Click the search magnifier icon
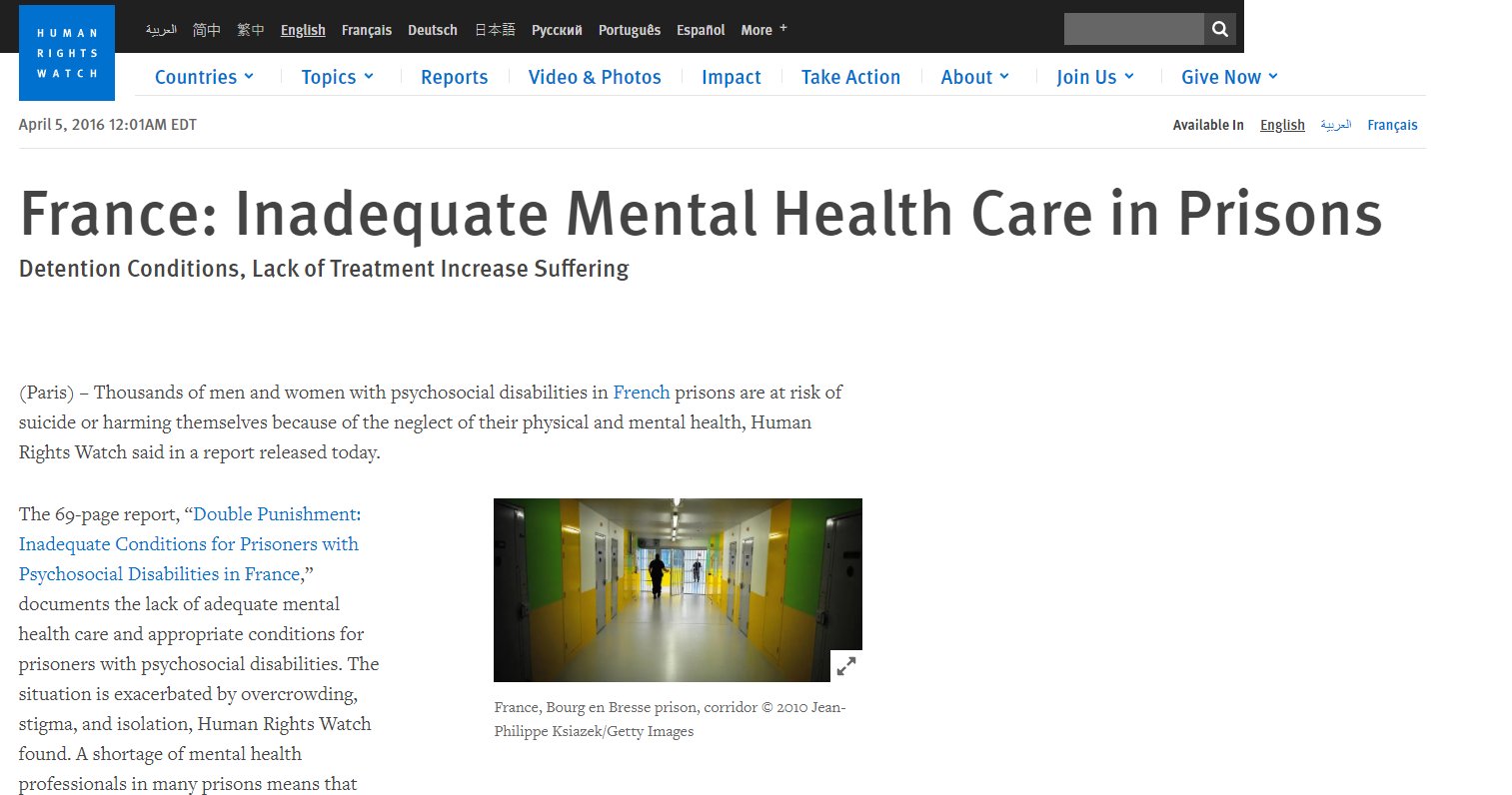This screenshot has height=795, width=1512. click(x=1219, y=29)
